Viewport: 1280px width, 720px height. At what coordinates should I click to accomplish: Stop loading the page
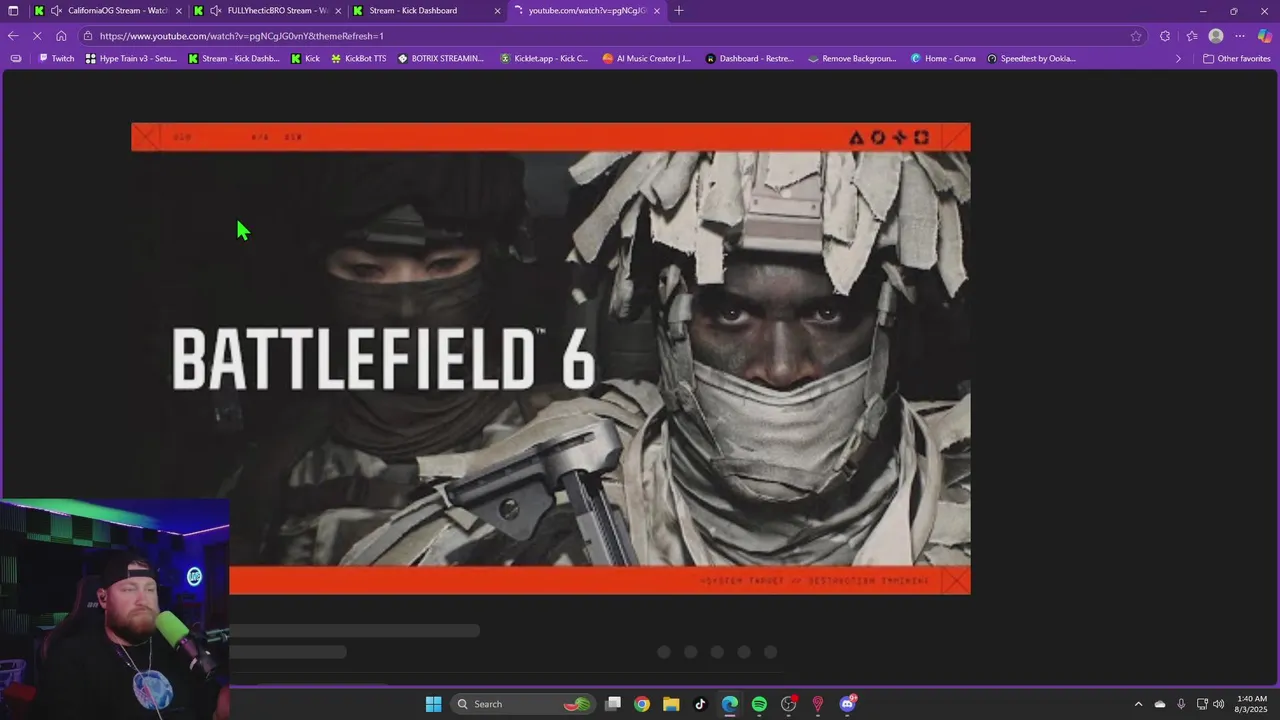[x=37, y=36]
